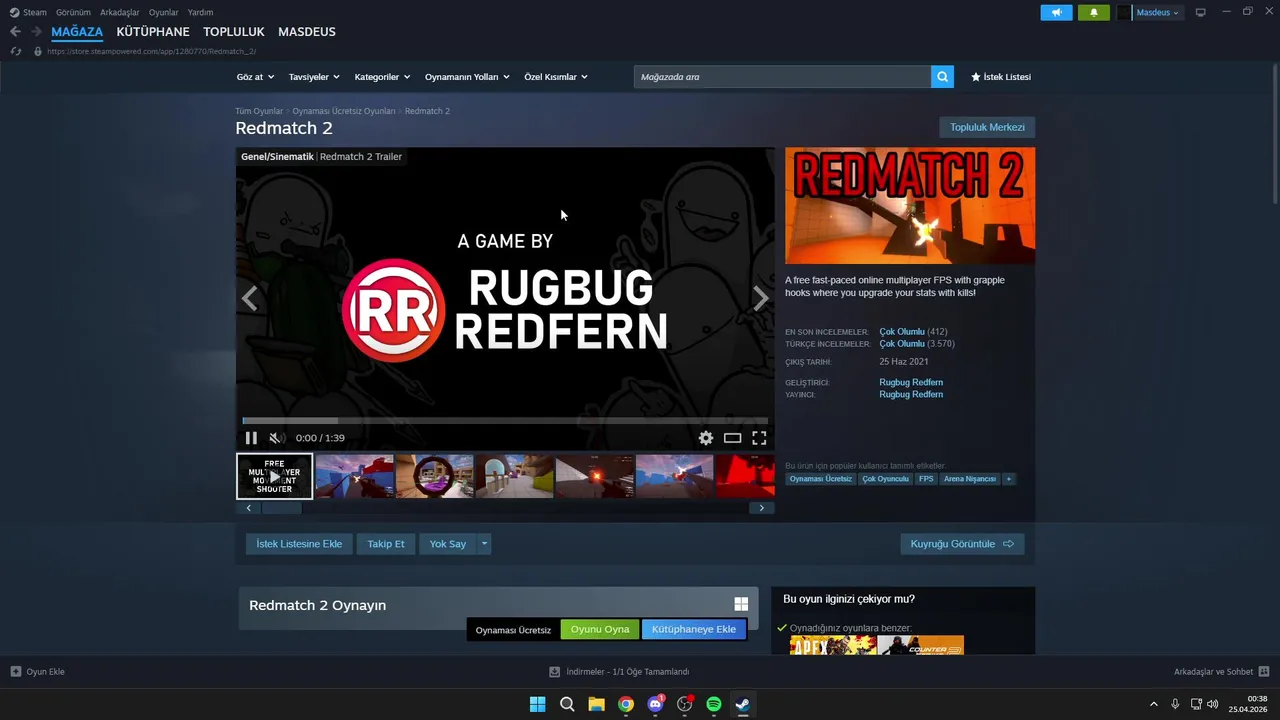Open publisher Rugbug Redfern link

tap(911, 394)
